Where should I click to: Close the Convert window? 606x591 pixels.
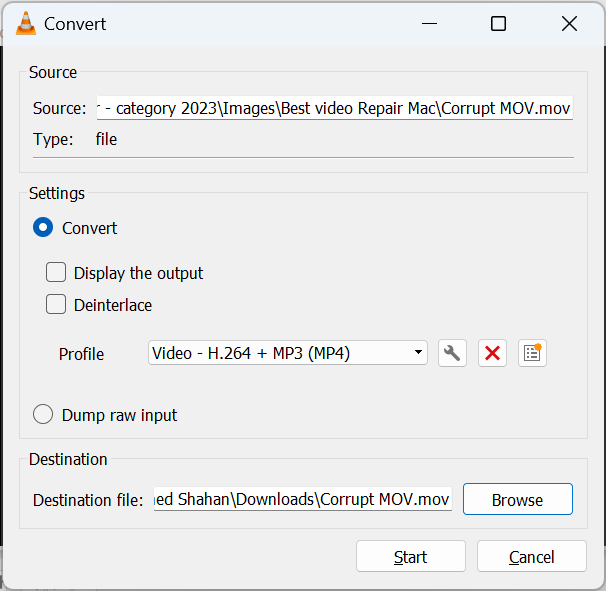click(x=569, y=24)
